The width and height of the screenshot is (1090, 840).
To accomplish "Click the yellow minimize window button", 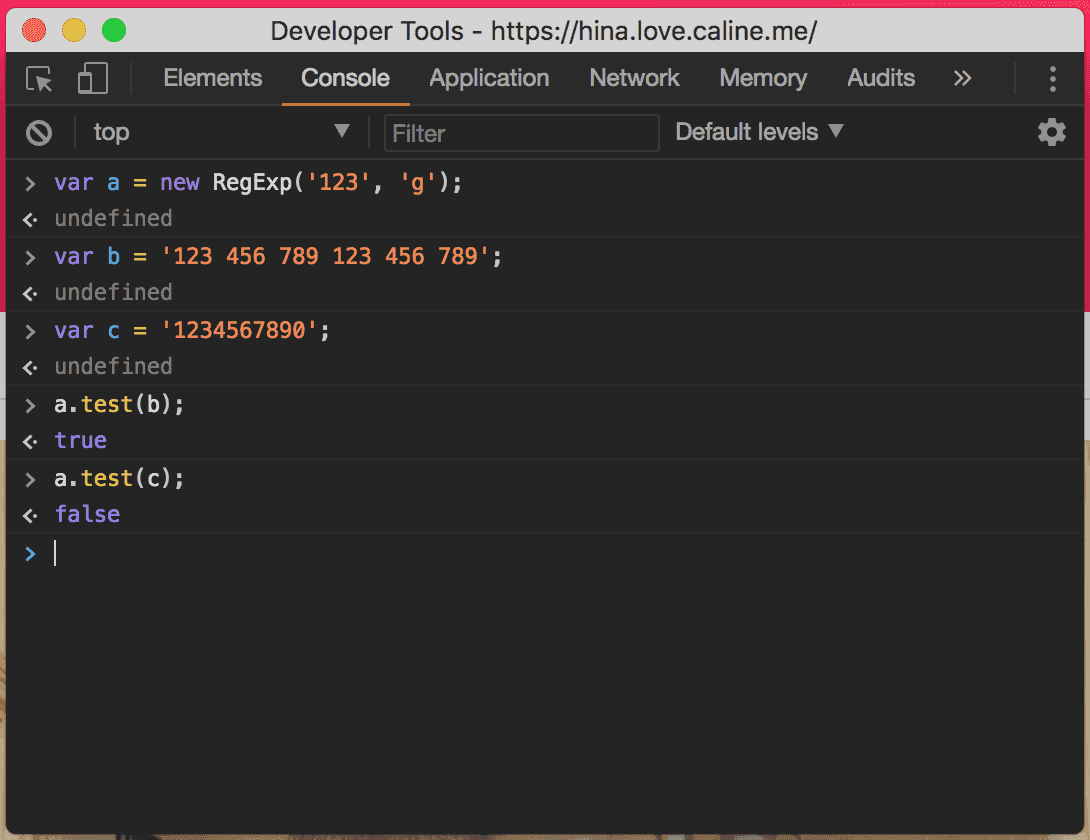I will (74, 30).
